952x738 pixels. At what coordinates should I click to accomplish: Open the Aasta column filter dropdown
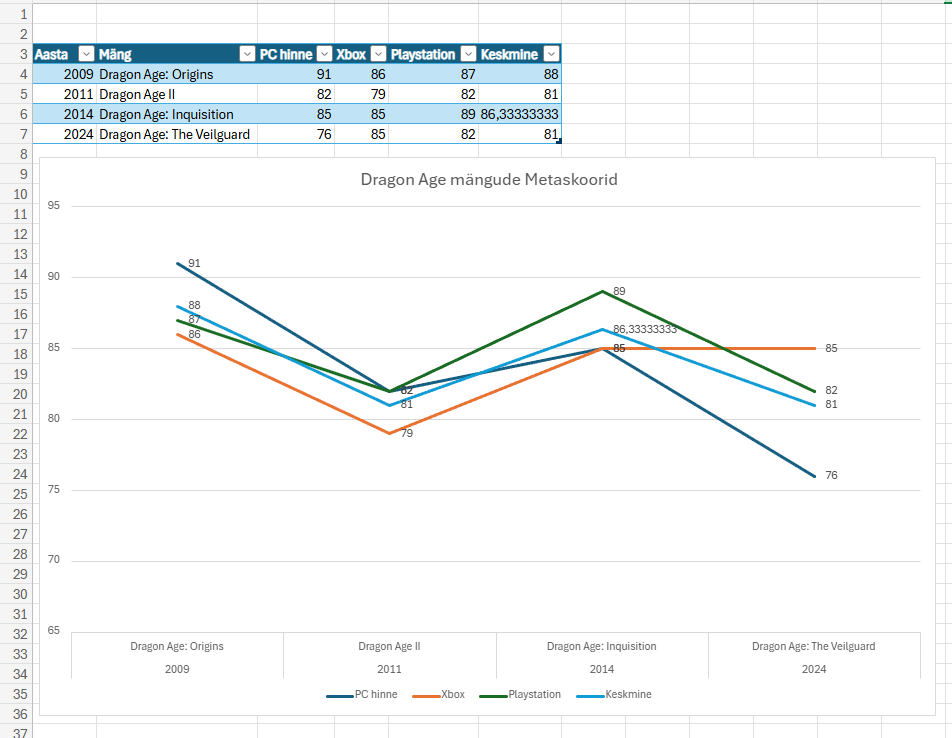[x=87, y=54]
